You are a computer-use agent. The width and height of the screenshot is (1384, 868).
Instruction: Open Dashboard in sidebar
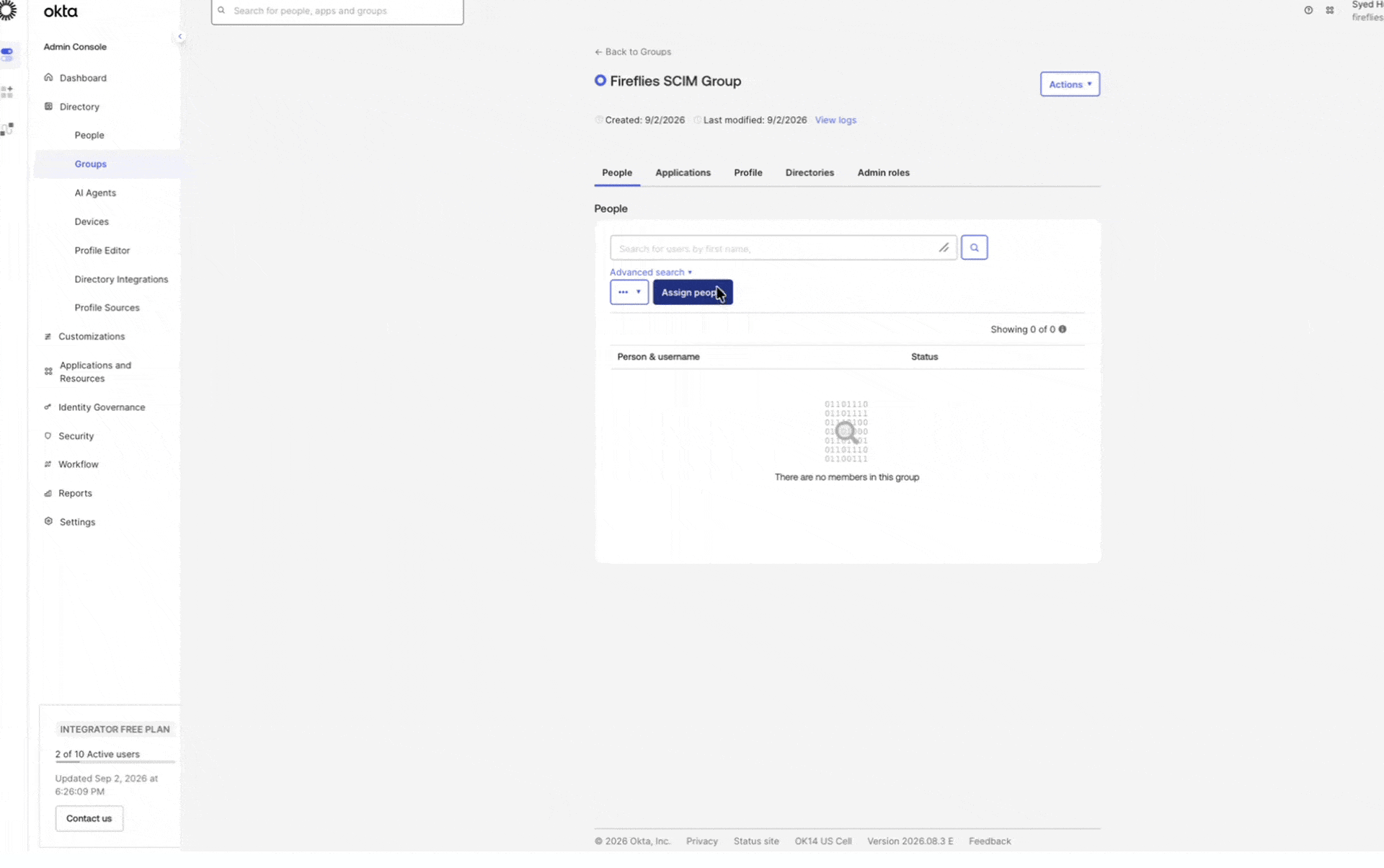(83, 78)
